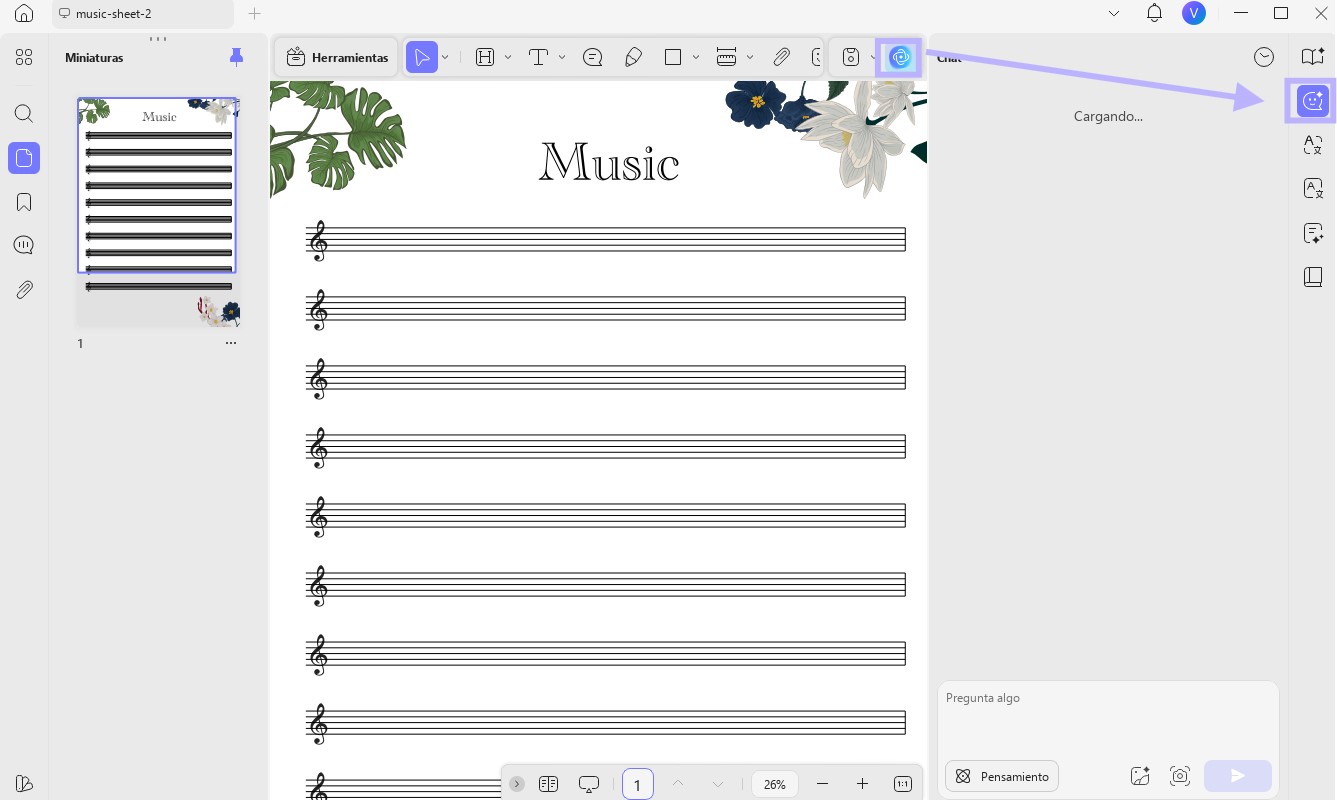Select the ruler measure tool
1337x800 pixels.
pyautogui.click(x=727, y=57)
